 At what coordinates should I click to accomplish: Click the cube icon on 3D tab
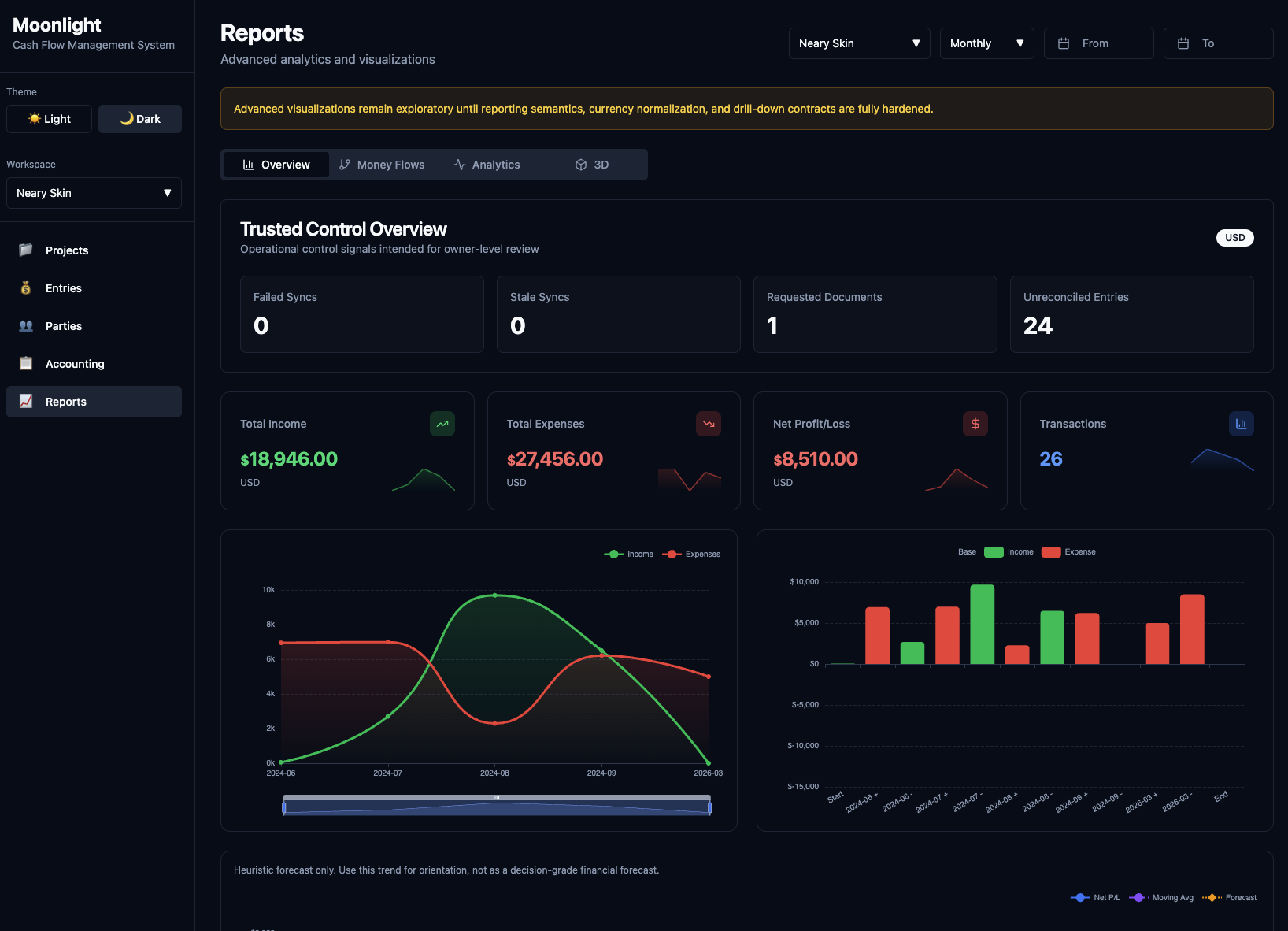coord(581,165)
